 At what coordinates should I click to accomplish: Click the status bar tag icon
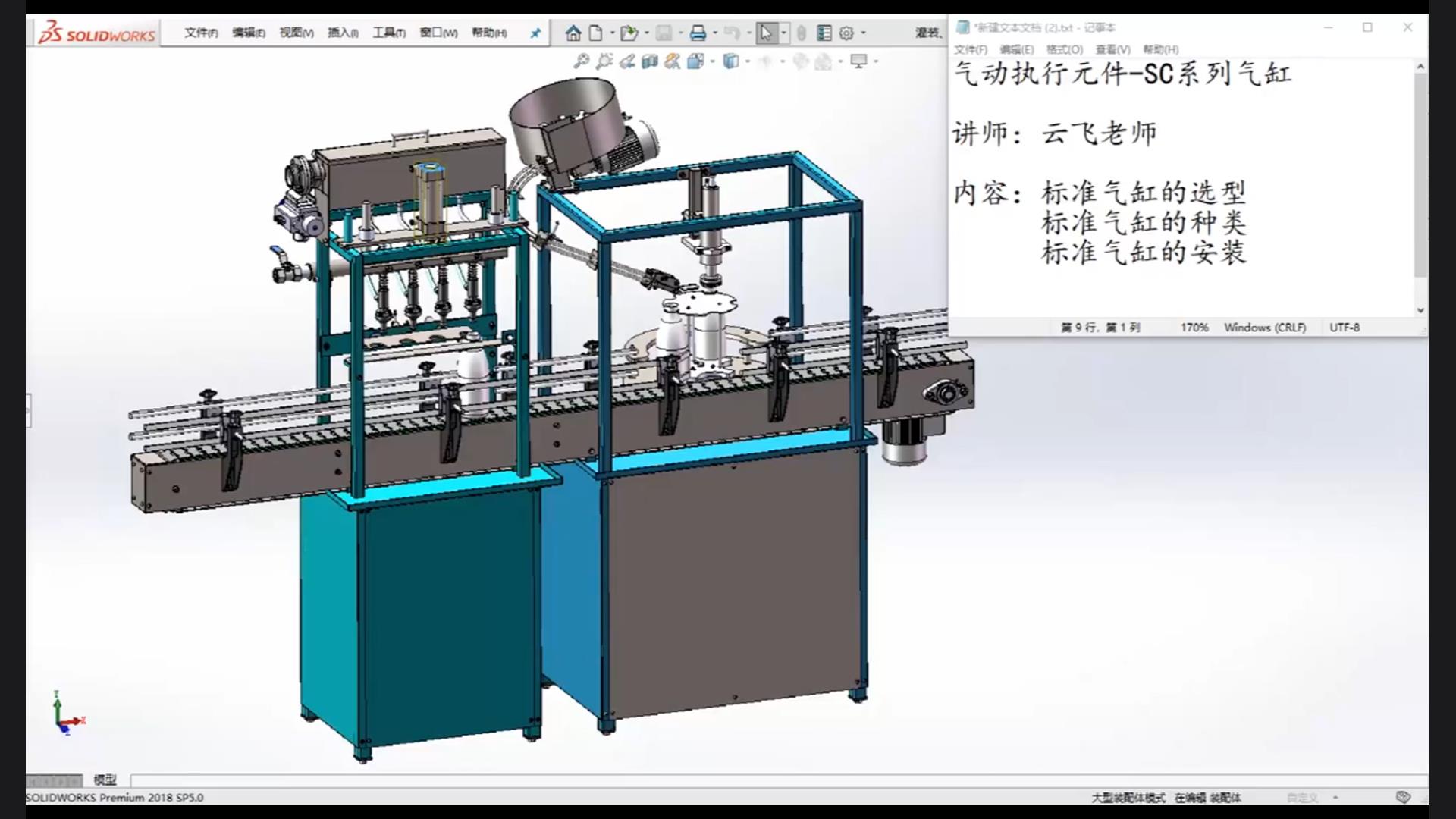1403,797
